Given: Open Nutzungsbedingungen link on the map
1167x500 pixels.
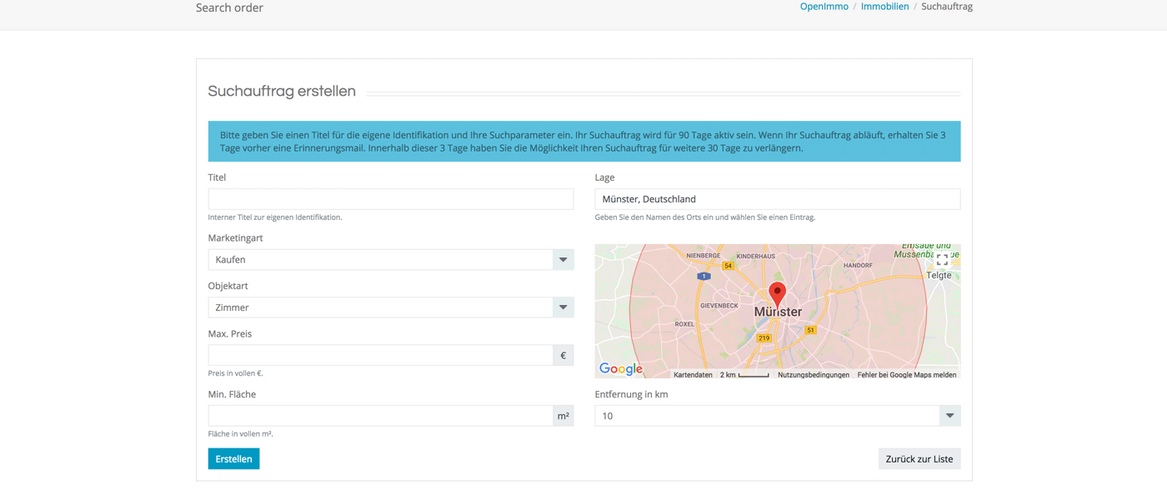Looking at the screenshot, I should coord(813,375).
